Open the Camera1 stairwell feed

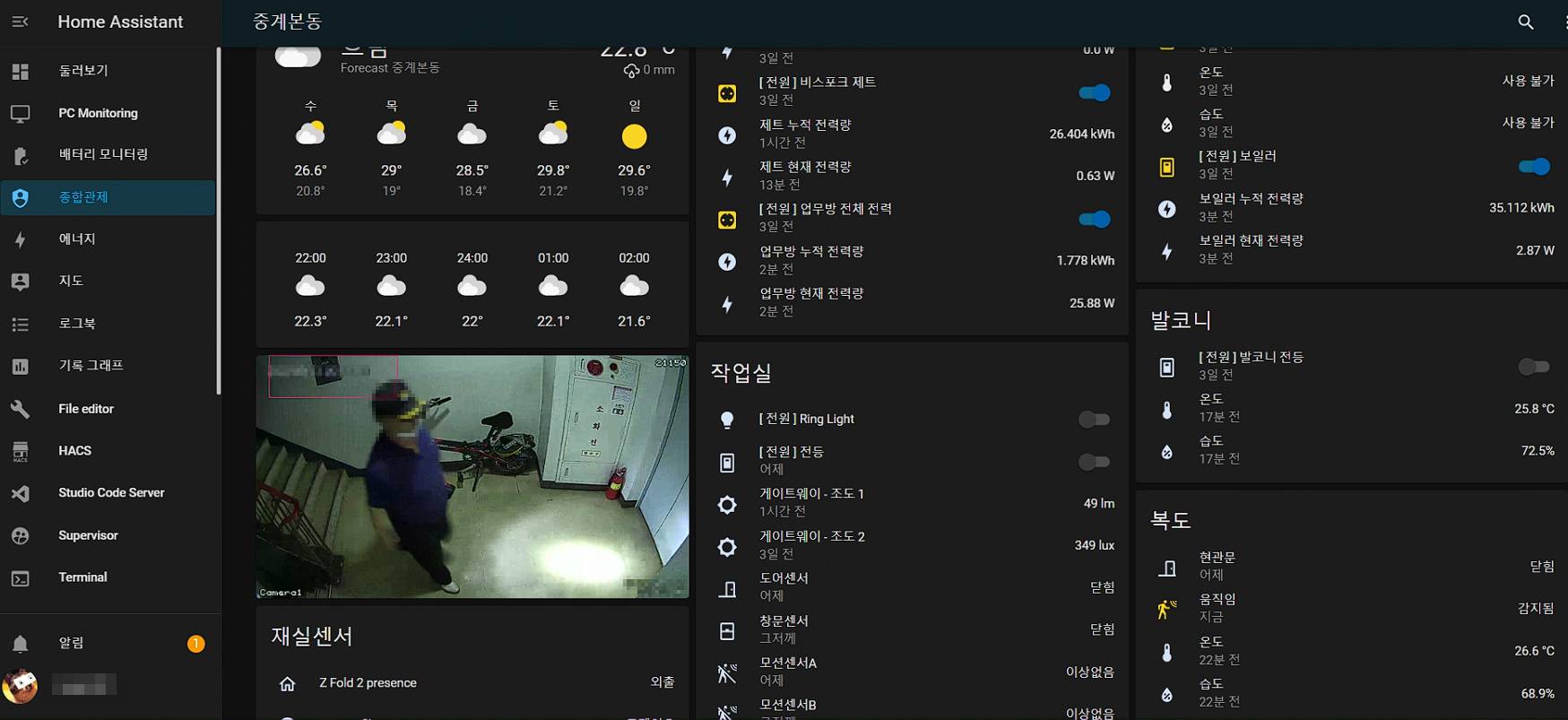[472, 477]
